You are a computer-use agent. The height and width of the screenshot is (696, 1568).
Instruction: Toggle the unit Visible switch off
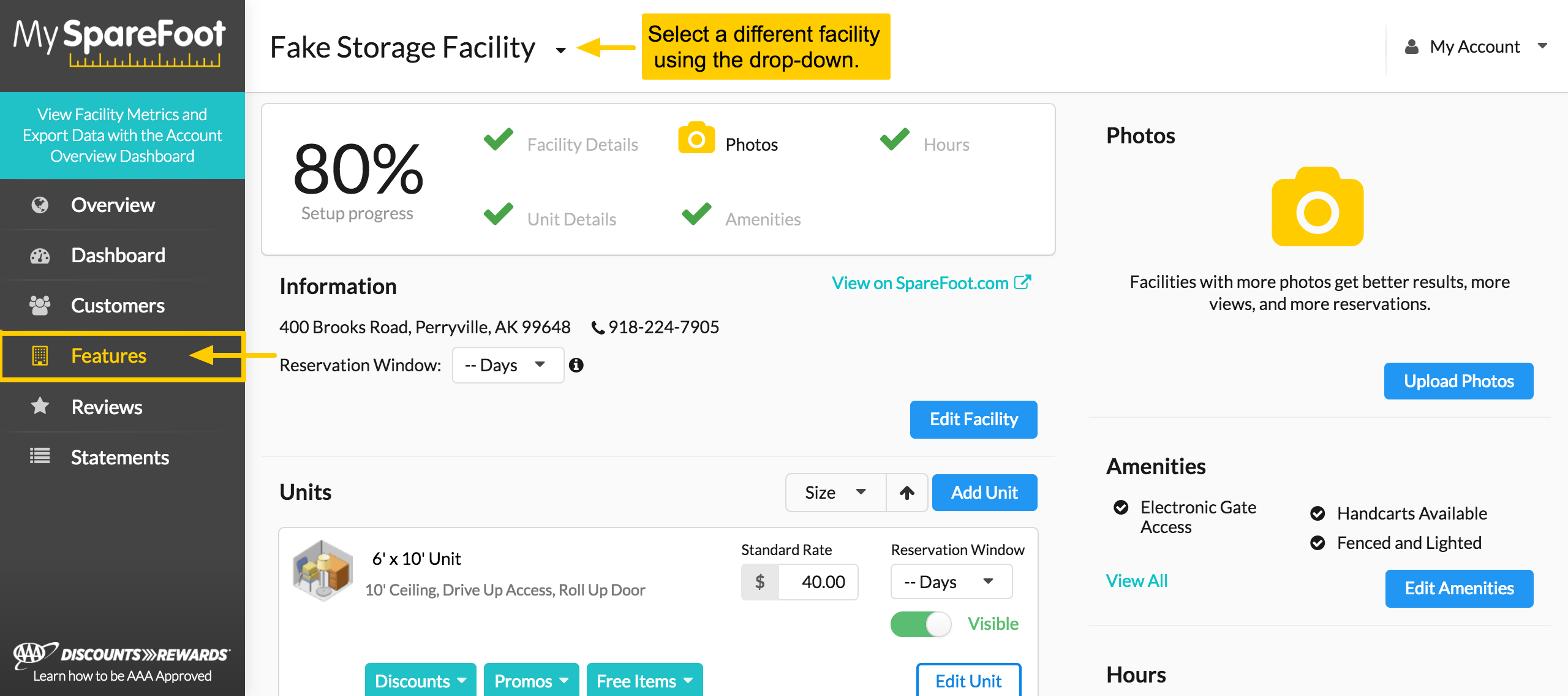tap(921, 624)
